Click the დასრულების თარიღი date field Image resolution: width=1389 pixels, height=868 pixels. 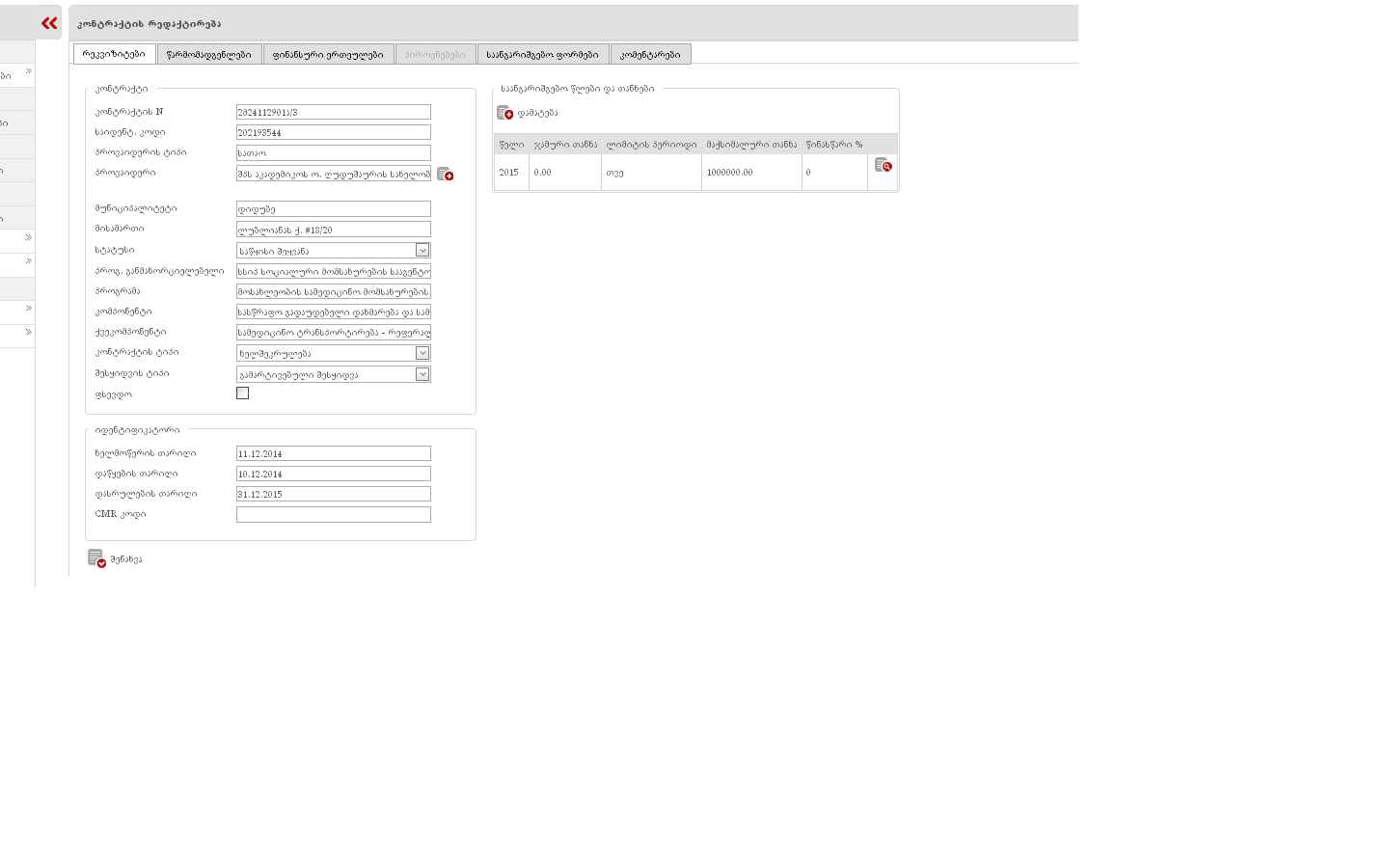point(333,494)
